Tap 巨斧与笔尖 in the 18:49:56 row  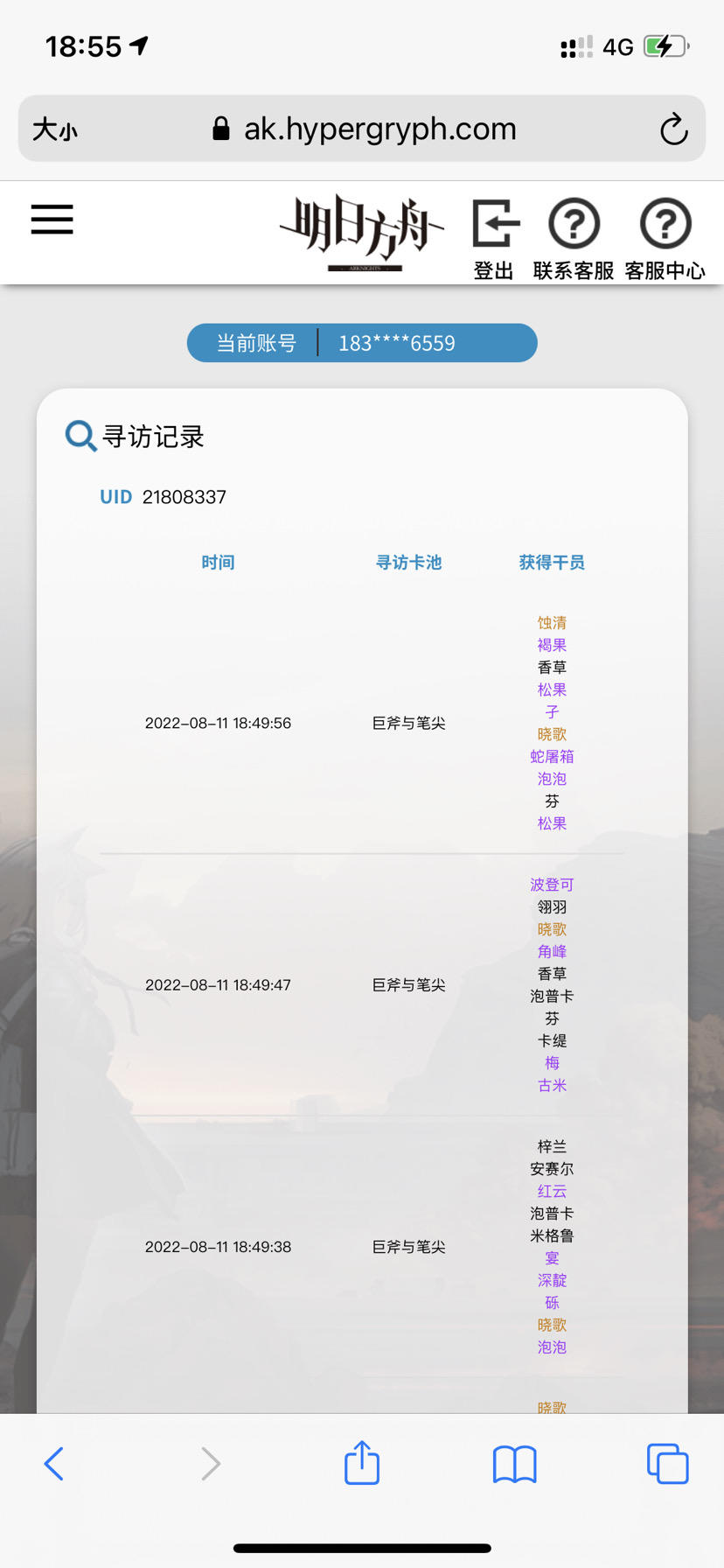click(x=408, y=723)
